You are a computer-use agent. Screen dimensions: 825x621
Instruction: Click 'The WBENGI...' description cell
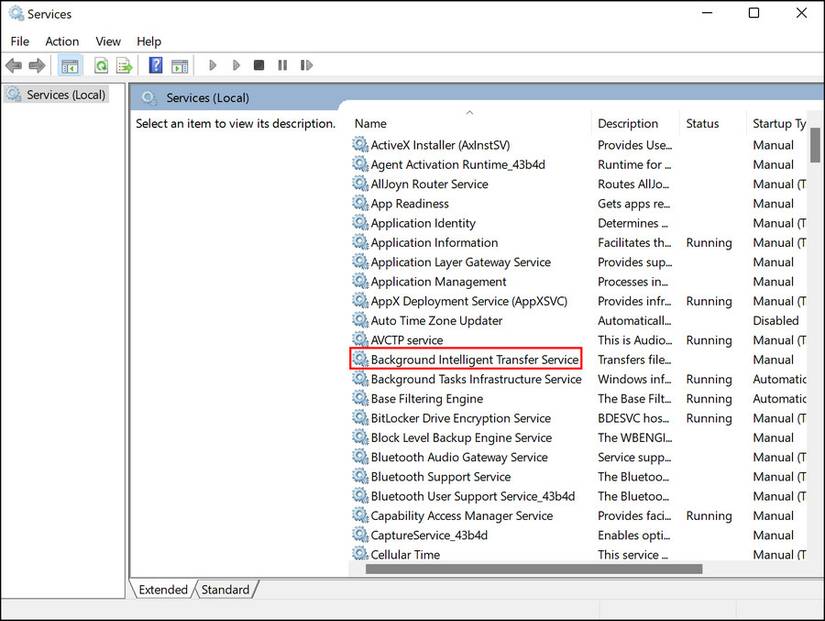click(x=635, y=437)
